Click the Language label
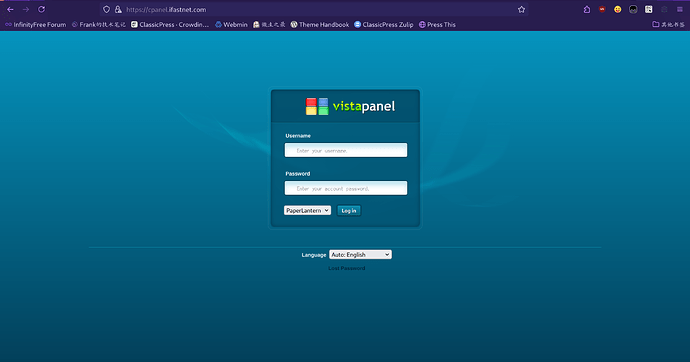 [x=314, y=255]
